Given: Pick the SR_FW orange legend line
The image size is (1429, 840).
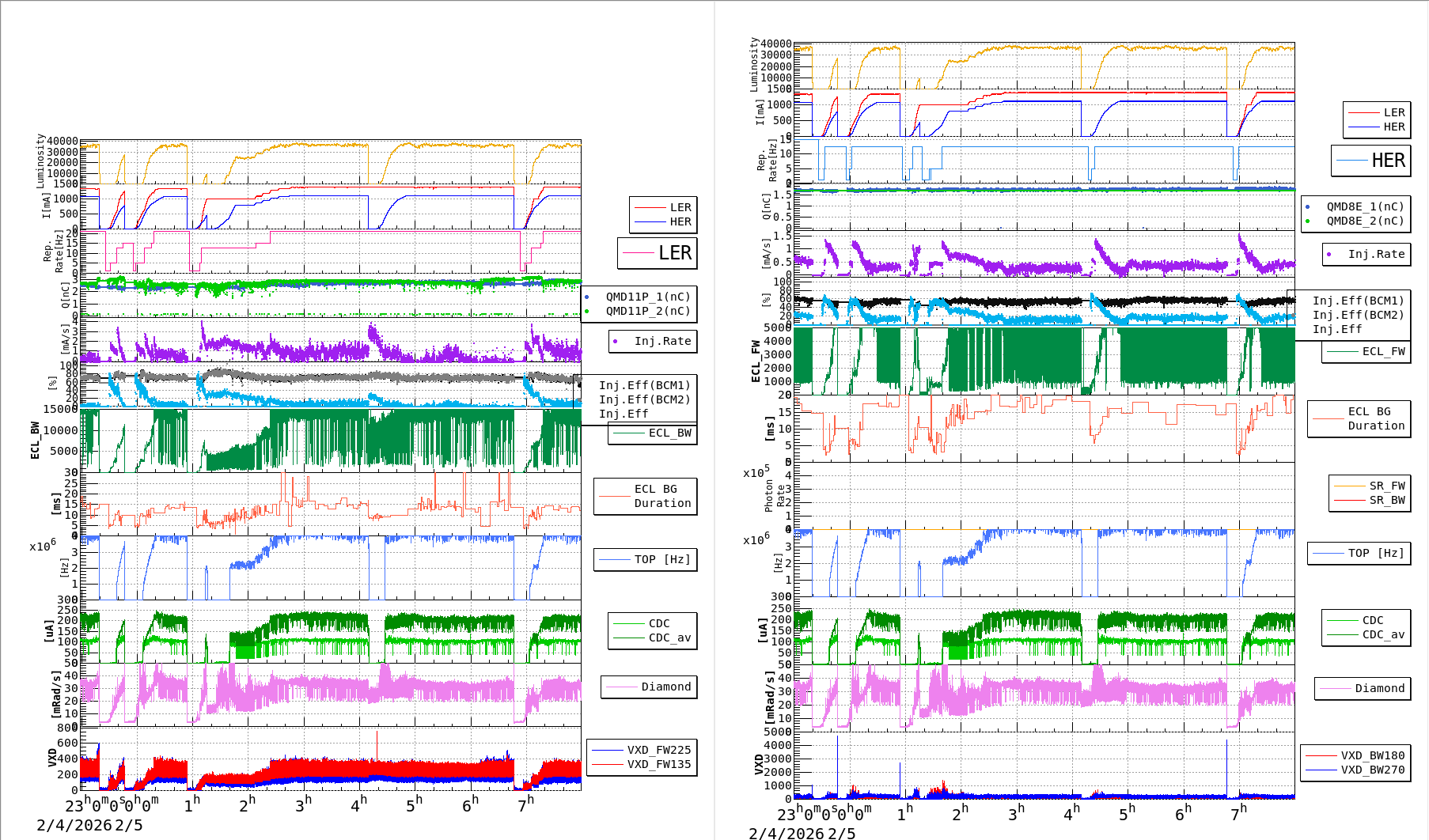Looking at the screenshot, I should [x=1349, y=486].
